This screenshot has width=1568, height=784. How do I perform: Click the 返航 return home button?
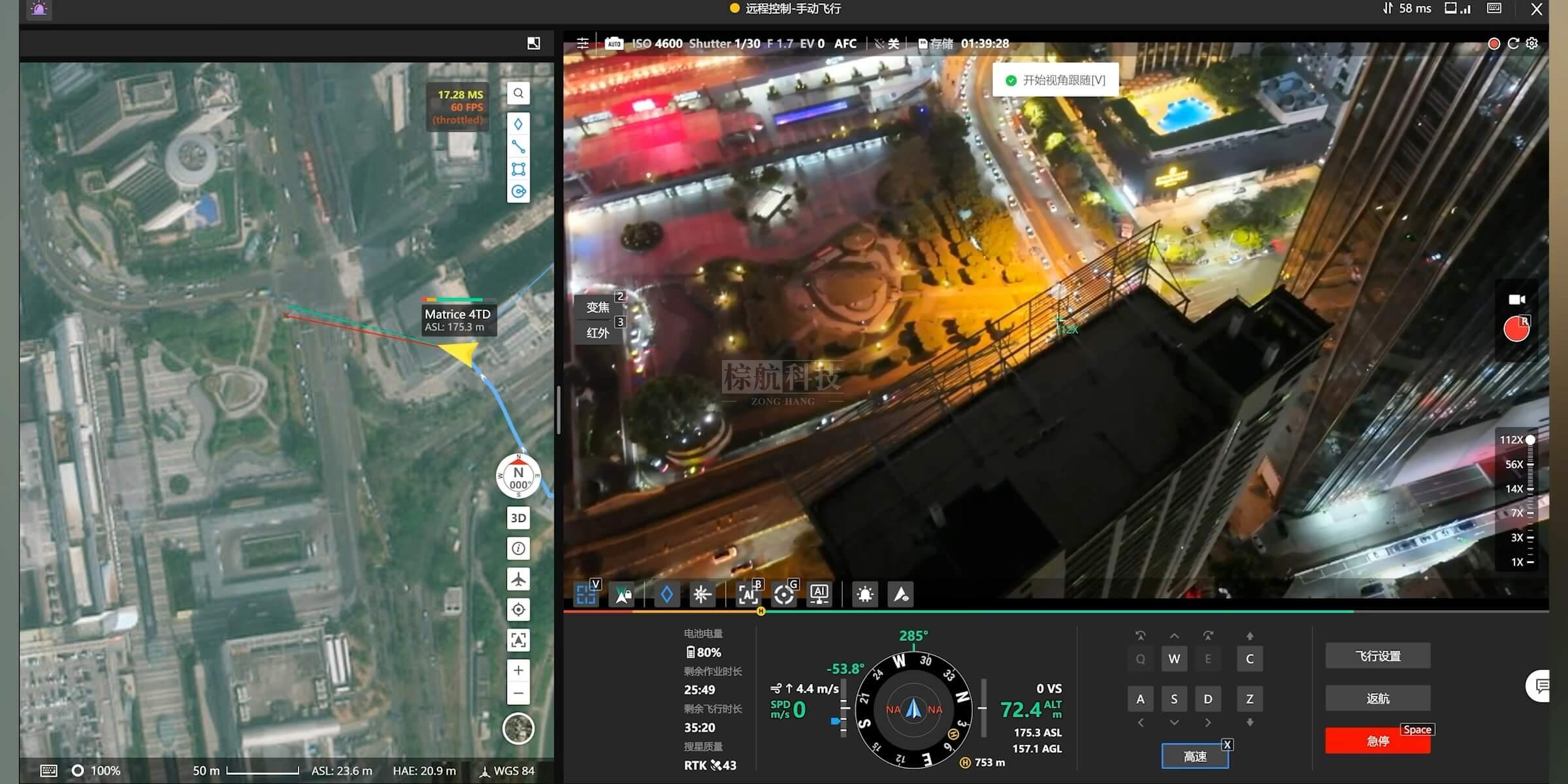(x=1377, y=698)
